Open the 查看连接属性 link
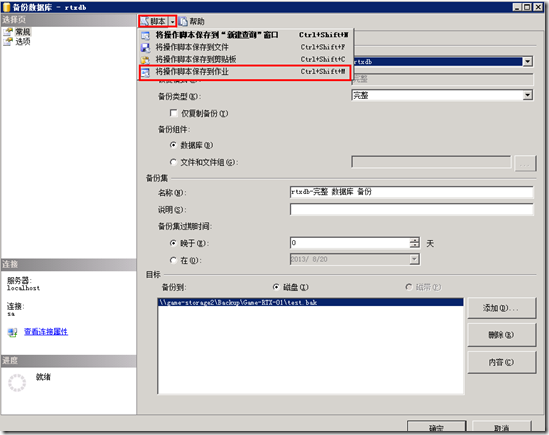 (x=46, y=332)
